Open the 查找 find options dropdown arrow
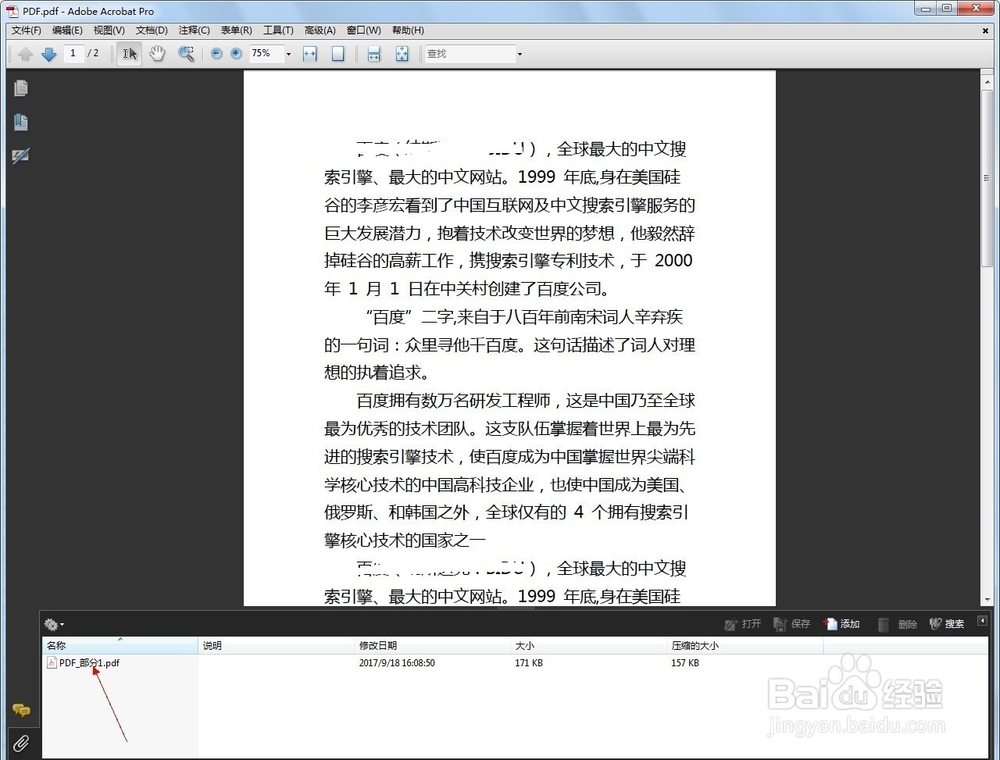 coord(520,54)
